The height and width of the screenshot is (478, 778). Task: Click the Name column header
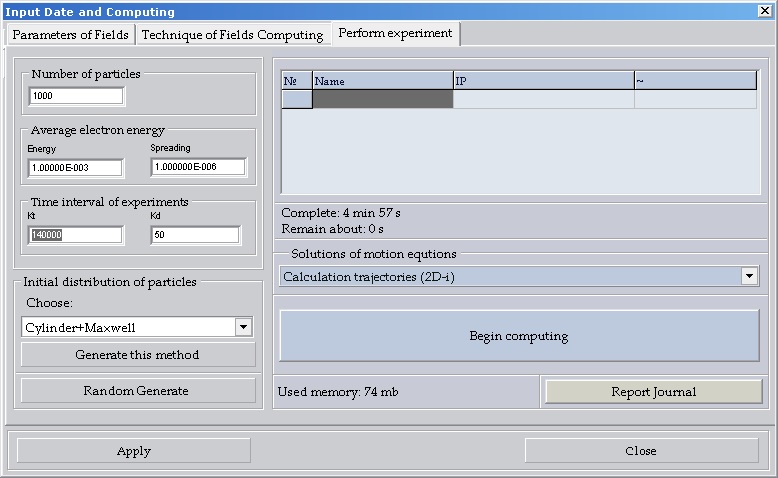click(382, 80)
